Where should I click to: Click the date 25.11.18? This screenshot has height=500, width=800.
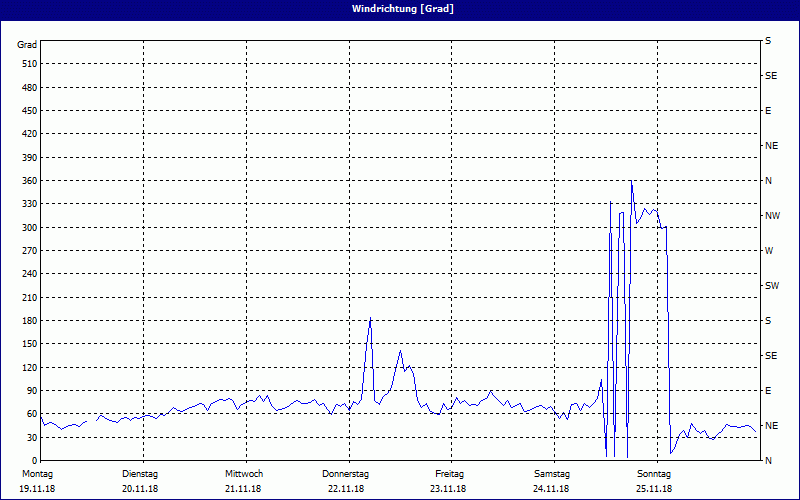click(x=654, y=489)
